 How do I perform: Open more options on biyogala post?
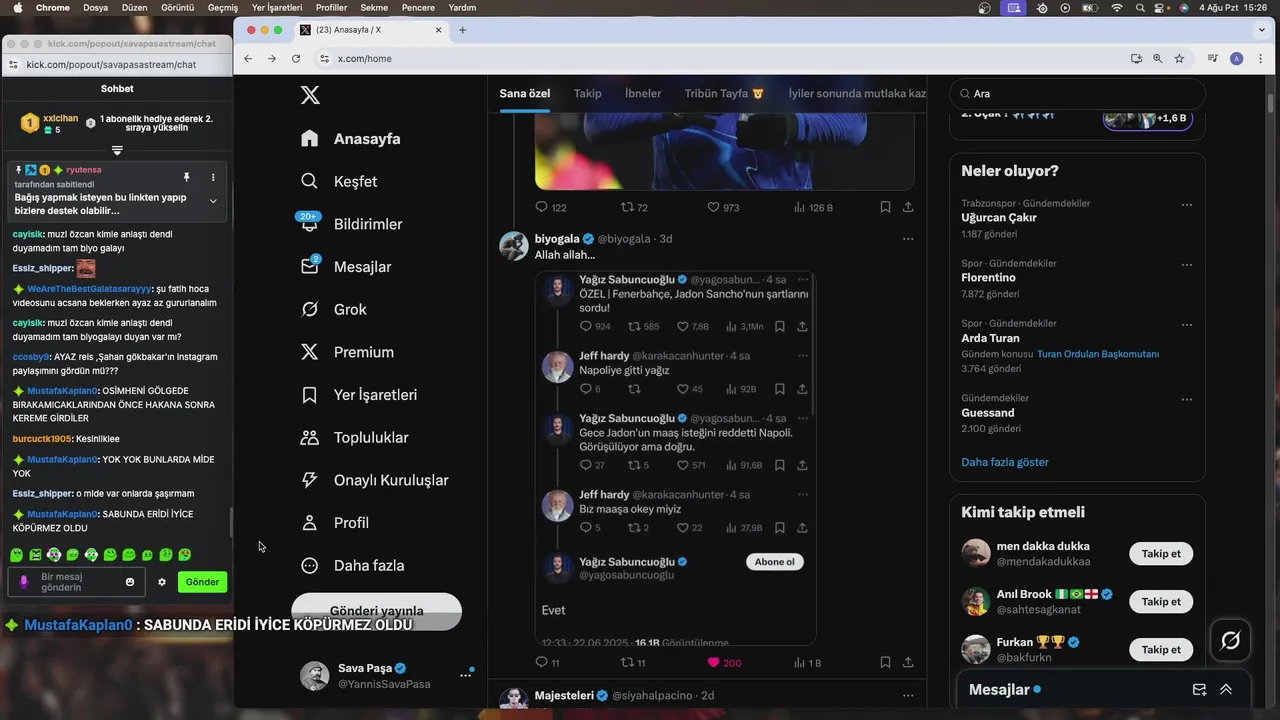pyautogui.click(x=908, y=239)
